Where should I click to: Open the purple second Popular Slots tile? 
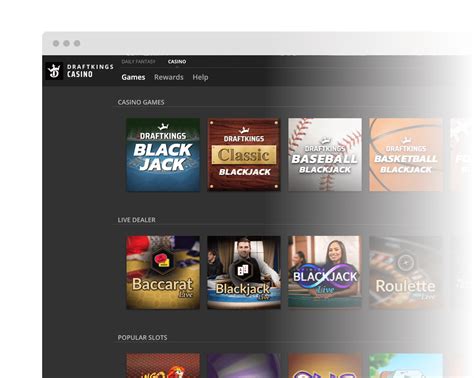pos(244,366)
